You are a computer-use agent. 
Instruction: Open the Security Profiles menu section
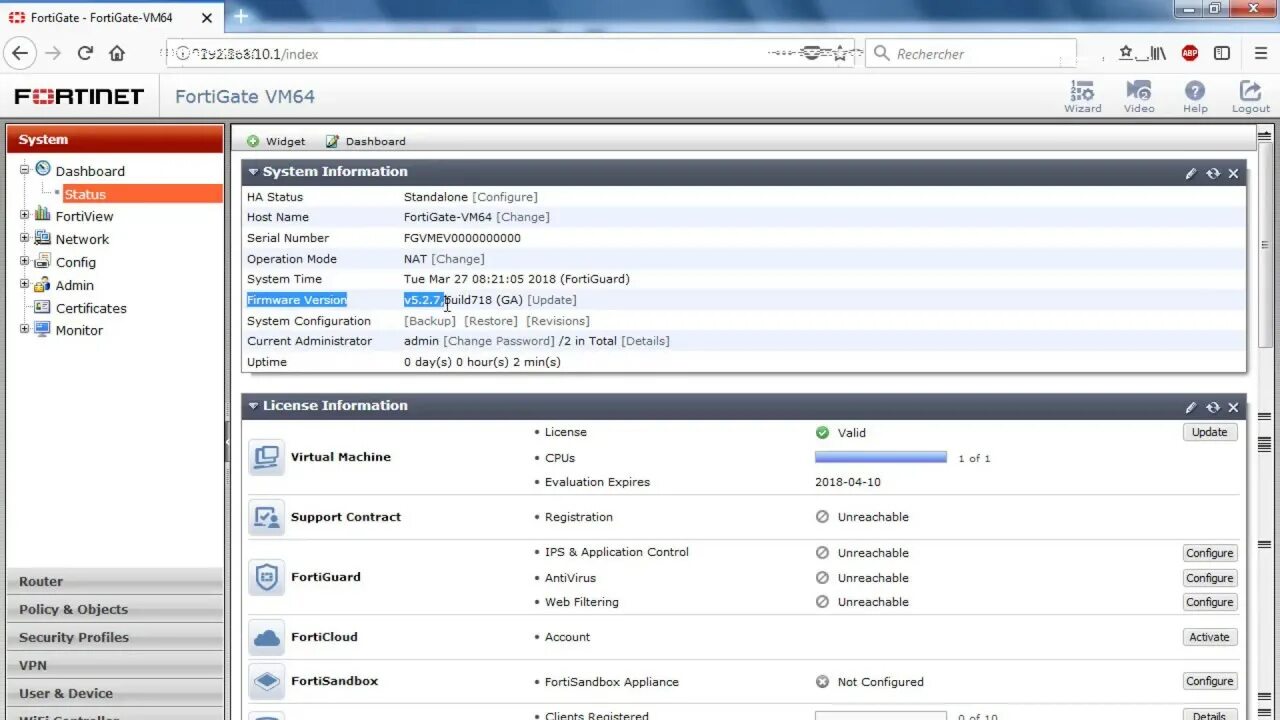tap(115, 637)
